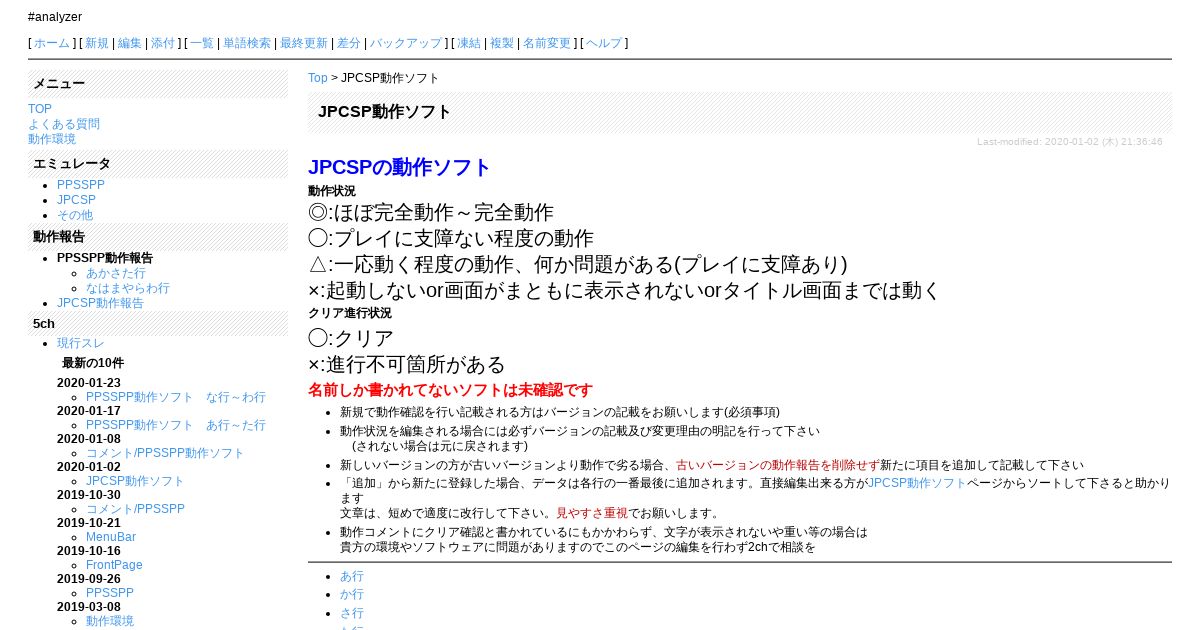The width and height of the screenshot is (1200, 630).
Task: Open recent entry コメント/PPSSPP動作ソフト
Action: pos(165,453)
